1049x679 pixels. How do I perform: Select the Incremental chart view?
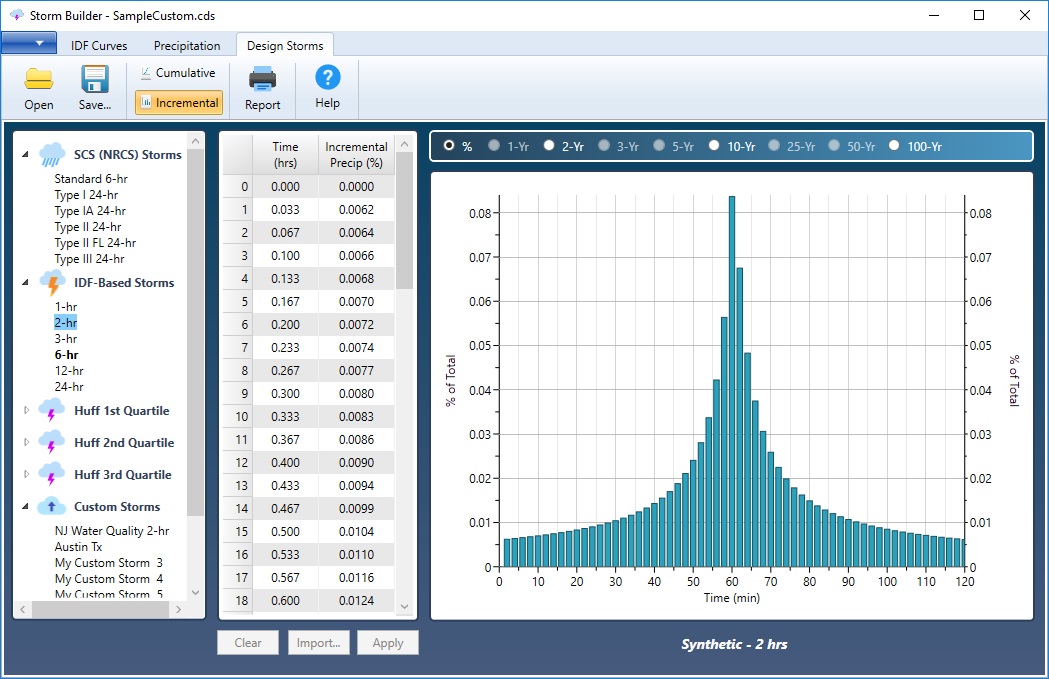click(x=178, y=102)
